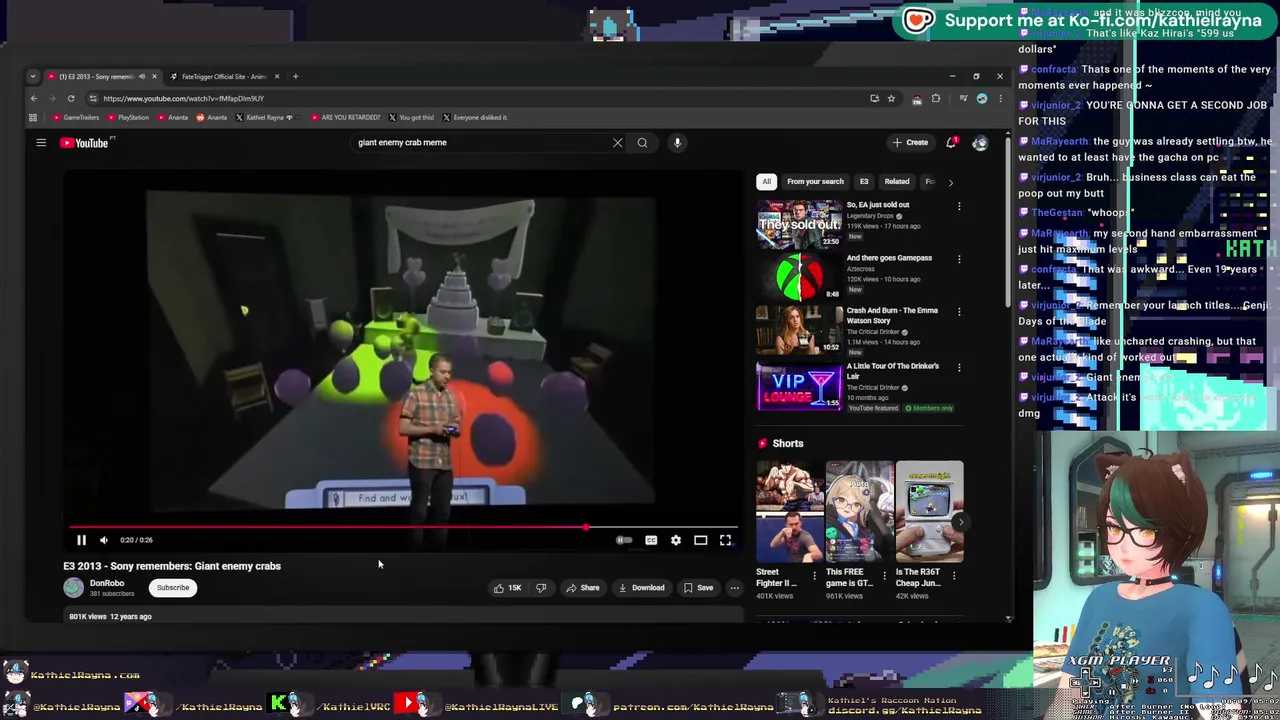Image resolution: width=1280 pixels, height=720 pixels.
Task: Open more actions under the video
Action: (x=734, y=588)
